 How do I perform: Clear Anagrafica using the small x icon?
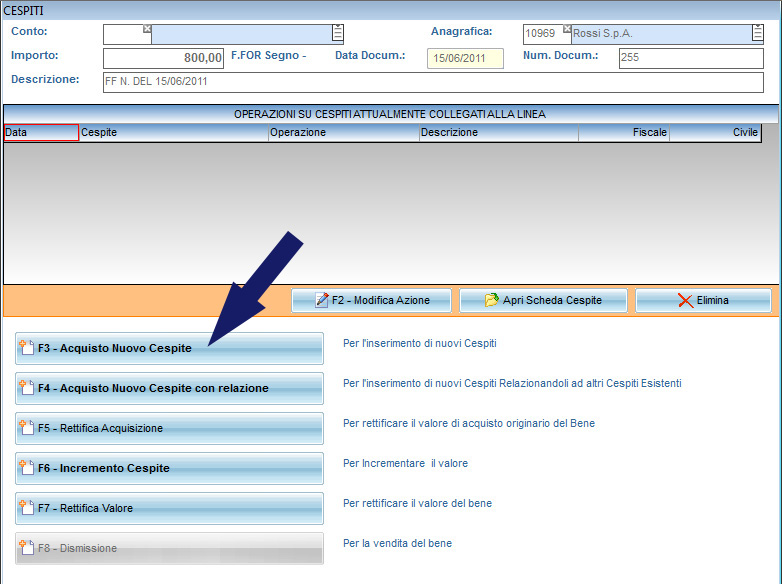tap(566, 29)
